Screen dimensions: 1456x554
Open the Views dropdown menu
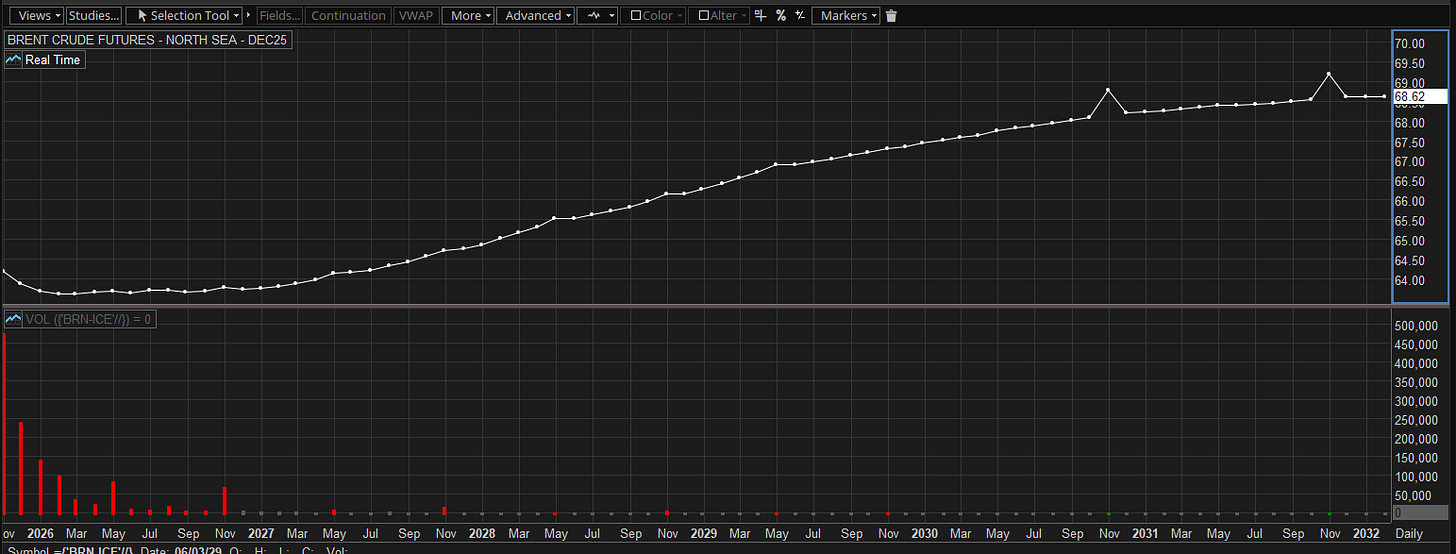point(38,16)
